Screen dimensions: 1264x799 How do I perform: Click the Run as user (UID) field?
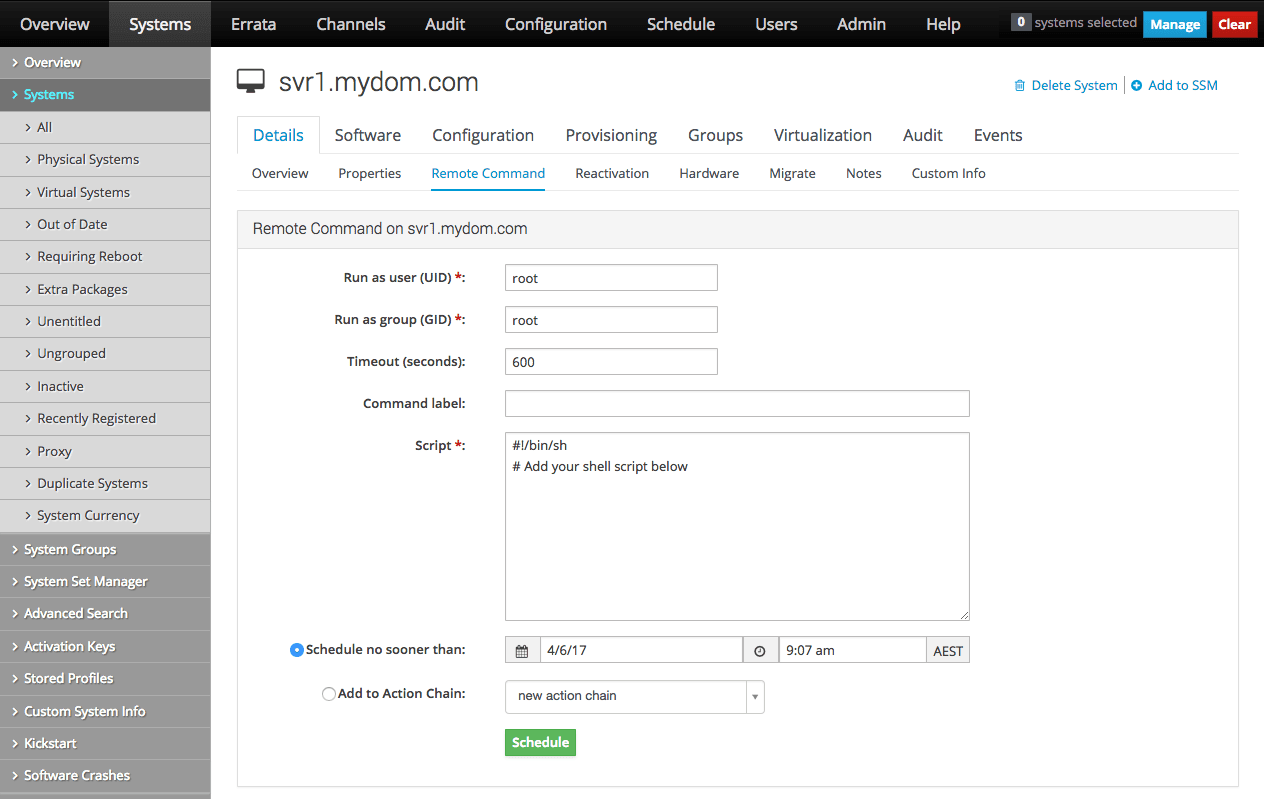click(611, 278)
